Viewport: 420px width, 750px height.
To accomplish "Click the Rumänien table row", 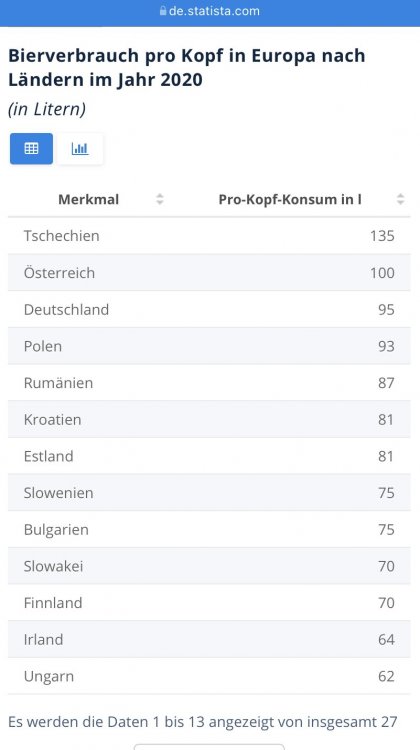I will [x=209, y=383].
